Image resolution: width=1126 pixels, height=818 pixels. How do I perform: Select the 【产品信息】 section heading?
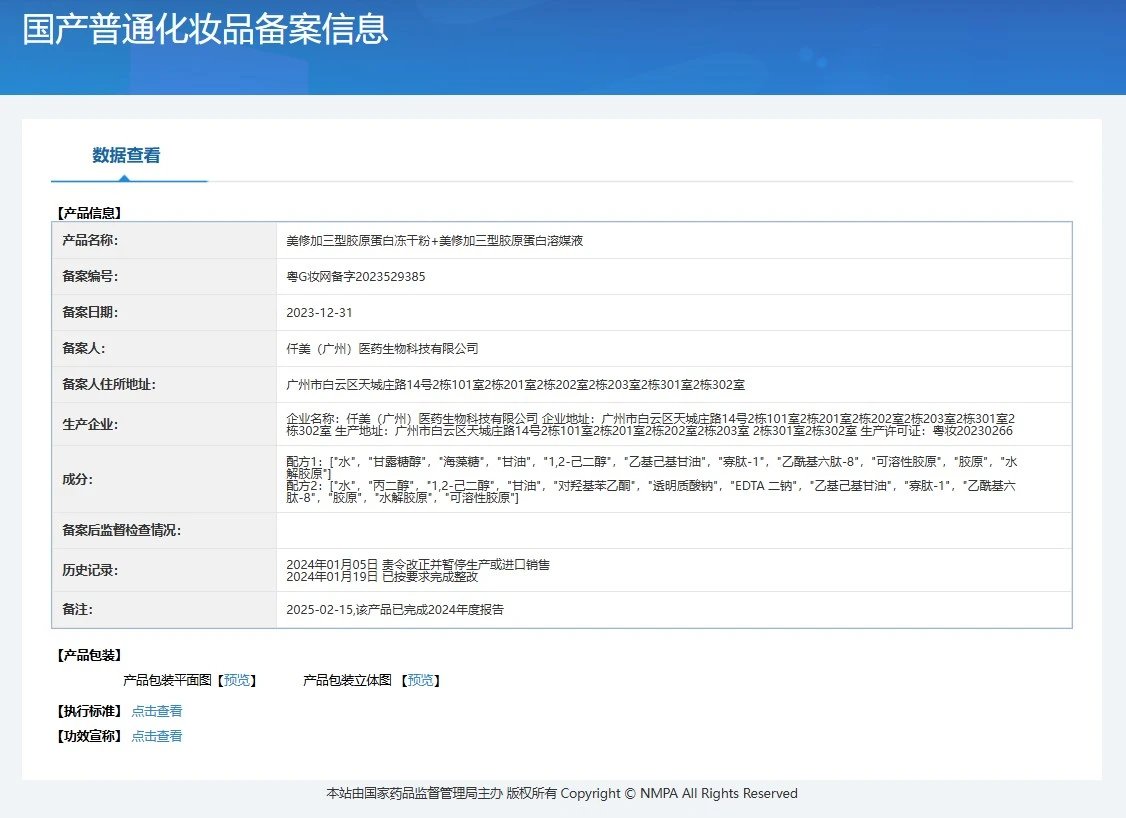90,213
